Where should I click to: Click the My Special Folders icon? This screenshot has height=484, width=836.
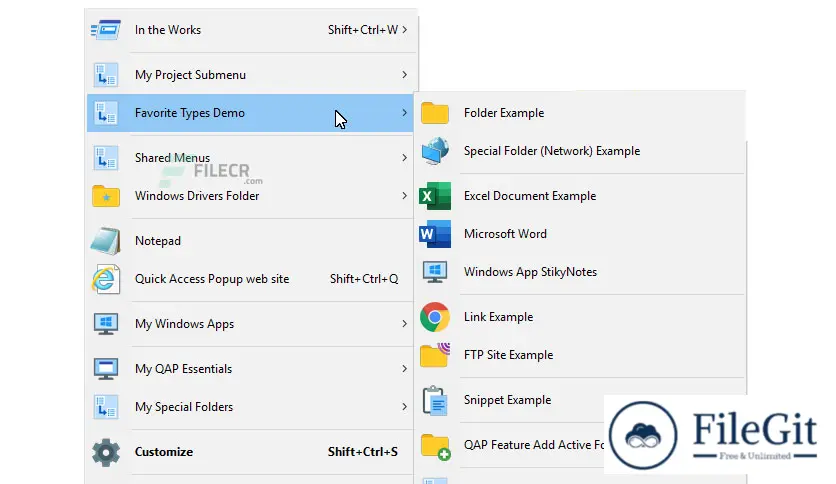click(x=106, y=407)
